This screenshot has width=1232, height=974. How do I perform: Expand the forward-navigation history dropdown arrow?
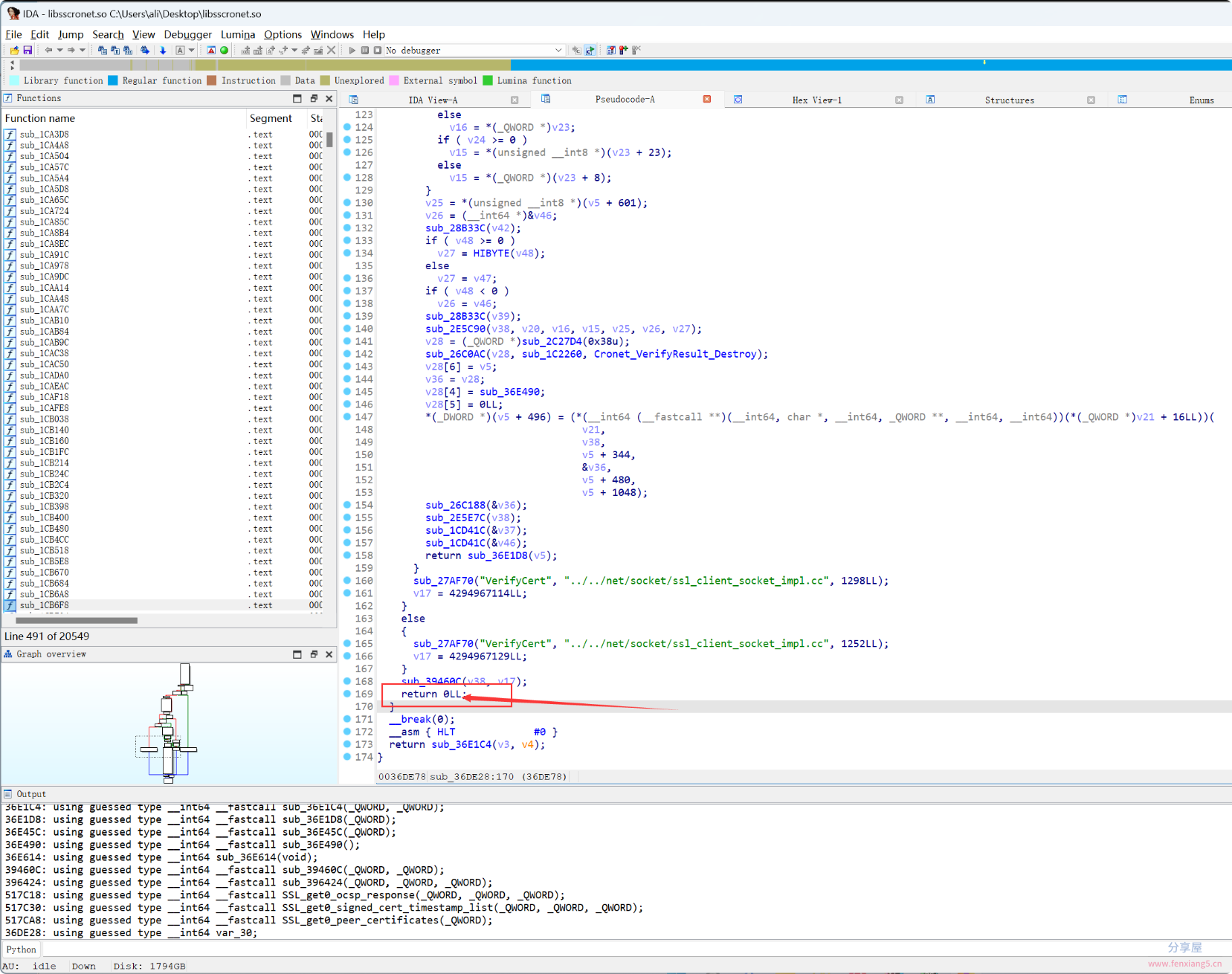pos(82,51)
